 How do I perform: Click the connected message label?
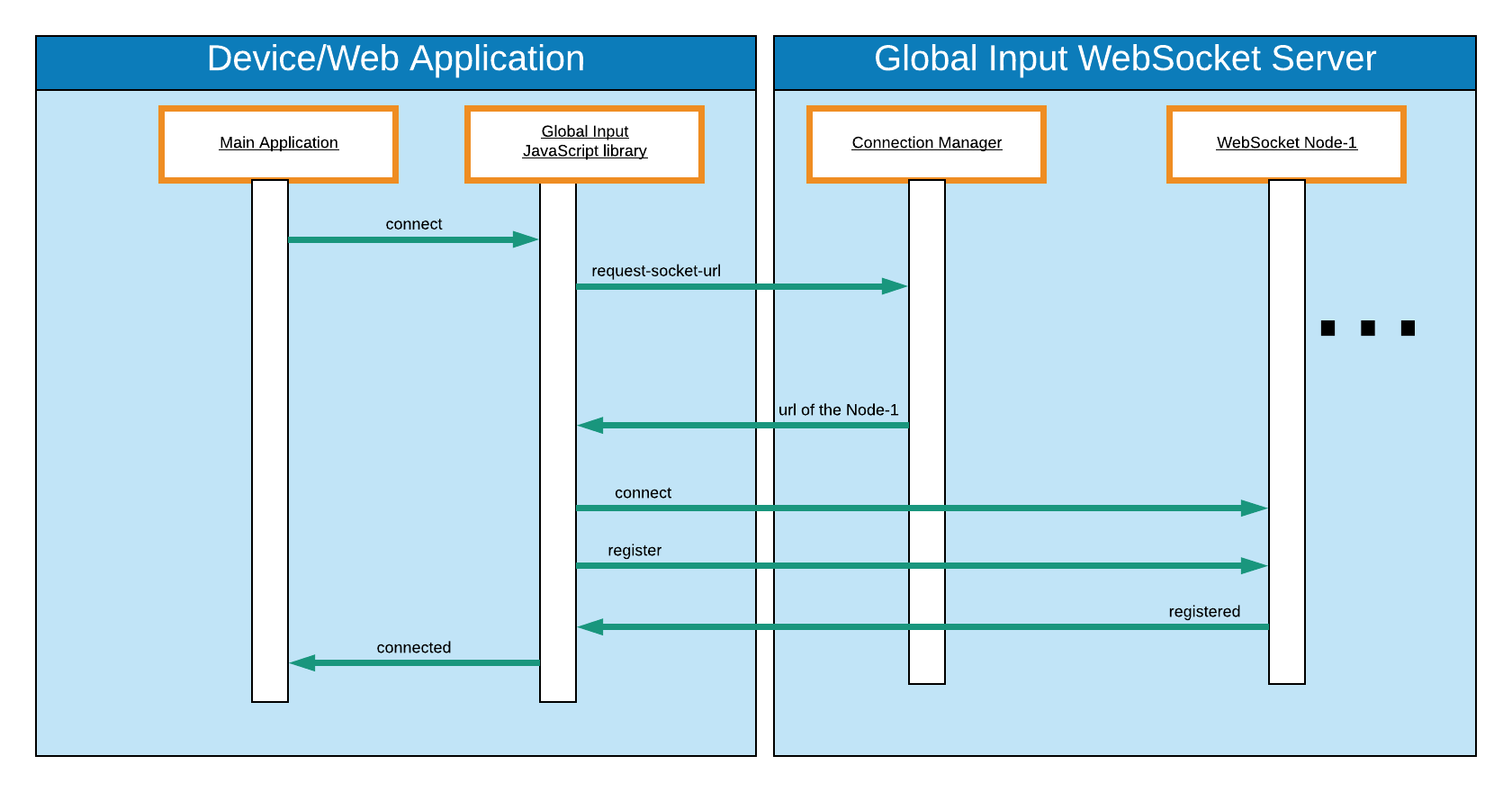coord(414,648)
